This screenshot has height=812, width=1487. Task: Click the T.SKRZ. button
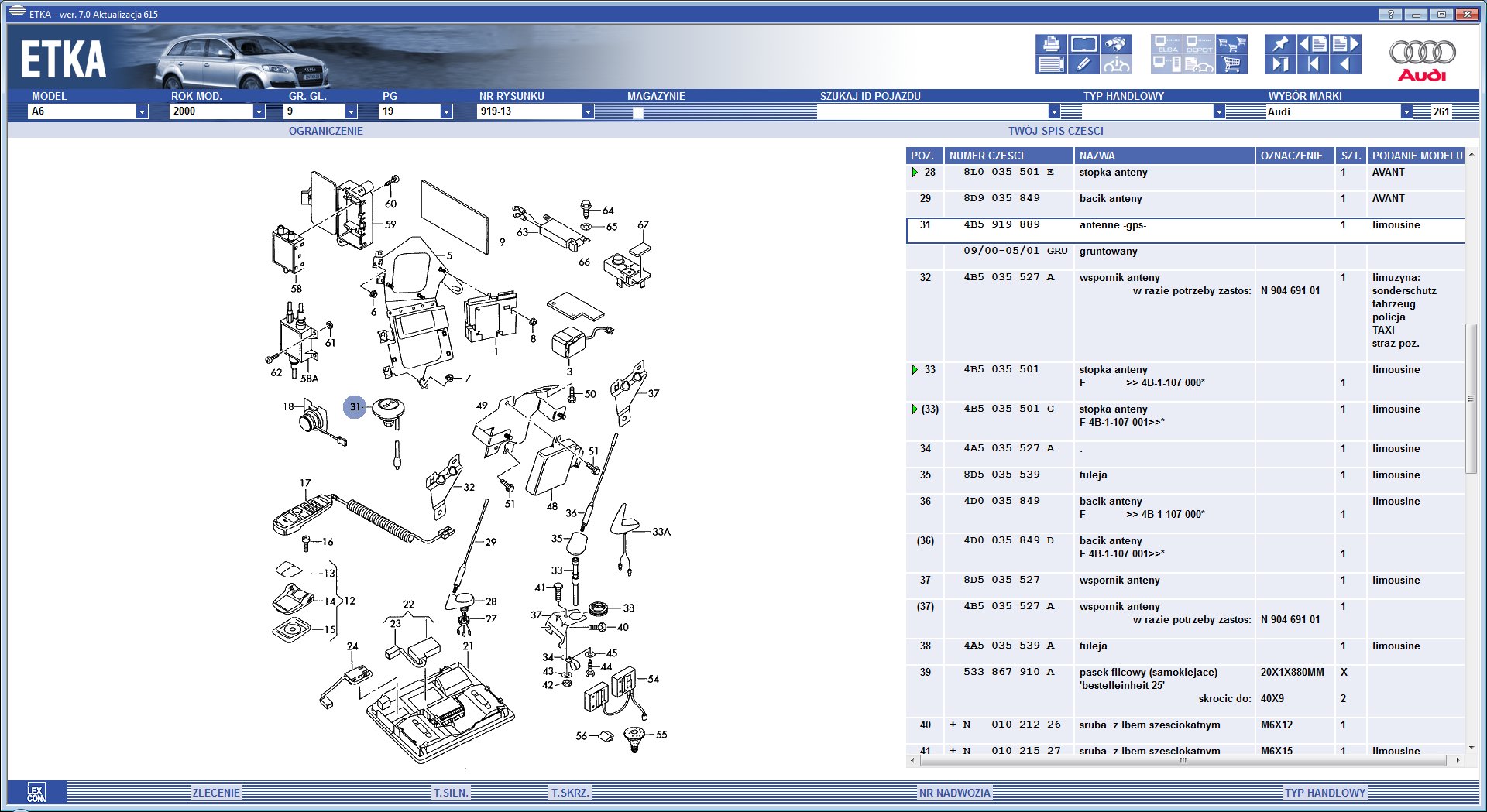coord(570,793)
